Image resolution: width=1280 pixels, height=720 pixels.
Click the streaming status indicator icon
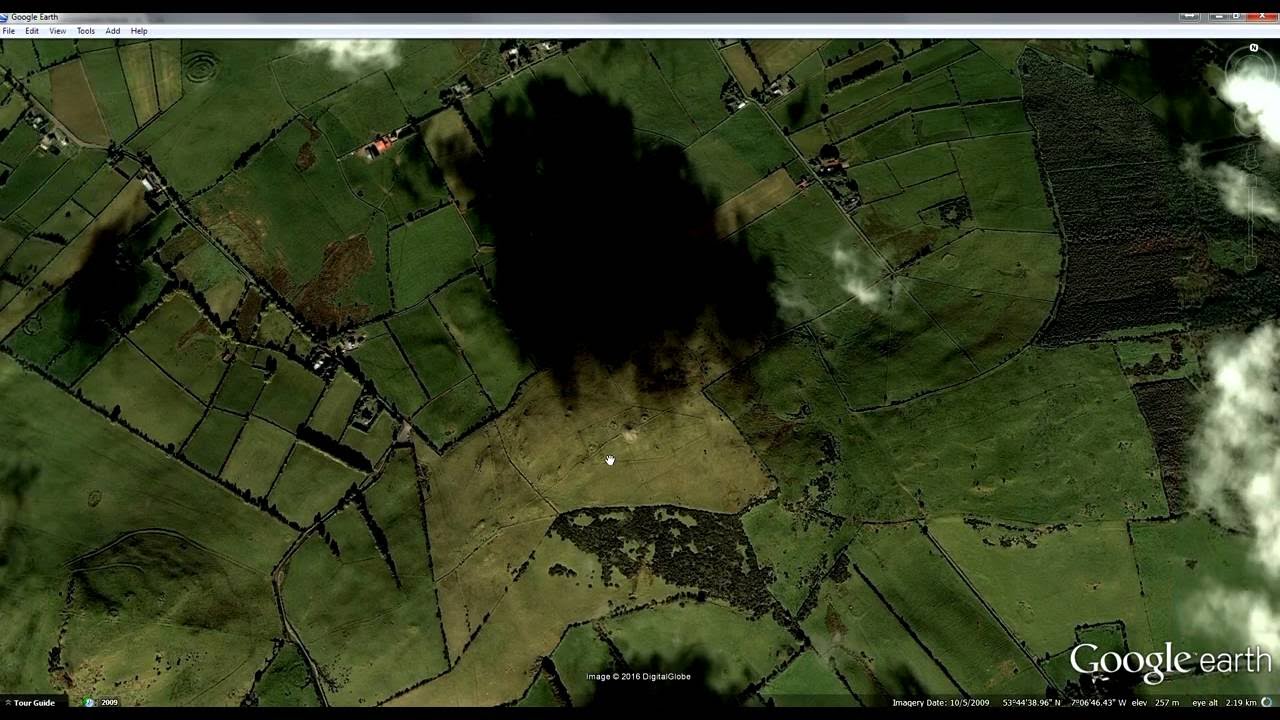point(1268,702)
